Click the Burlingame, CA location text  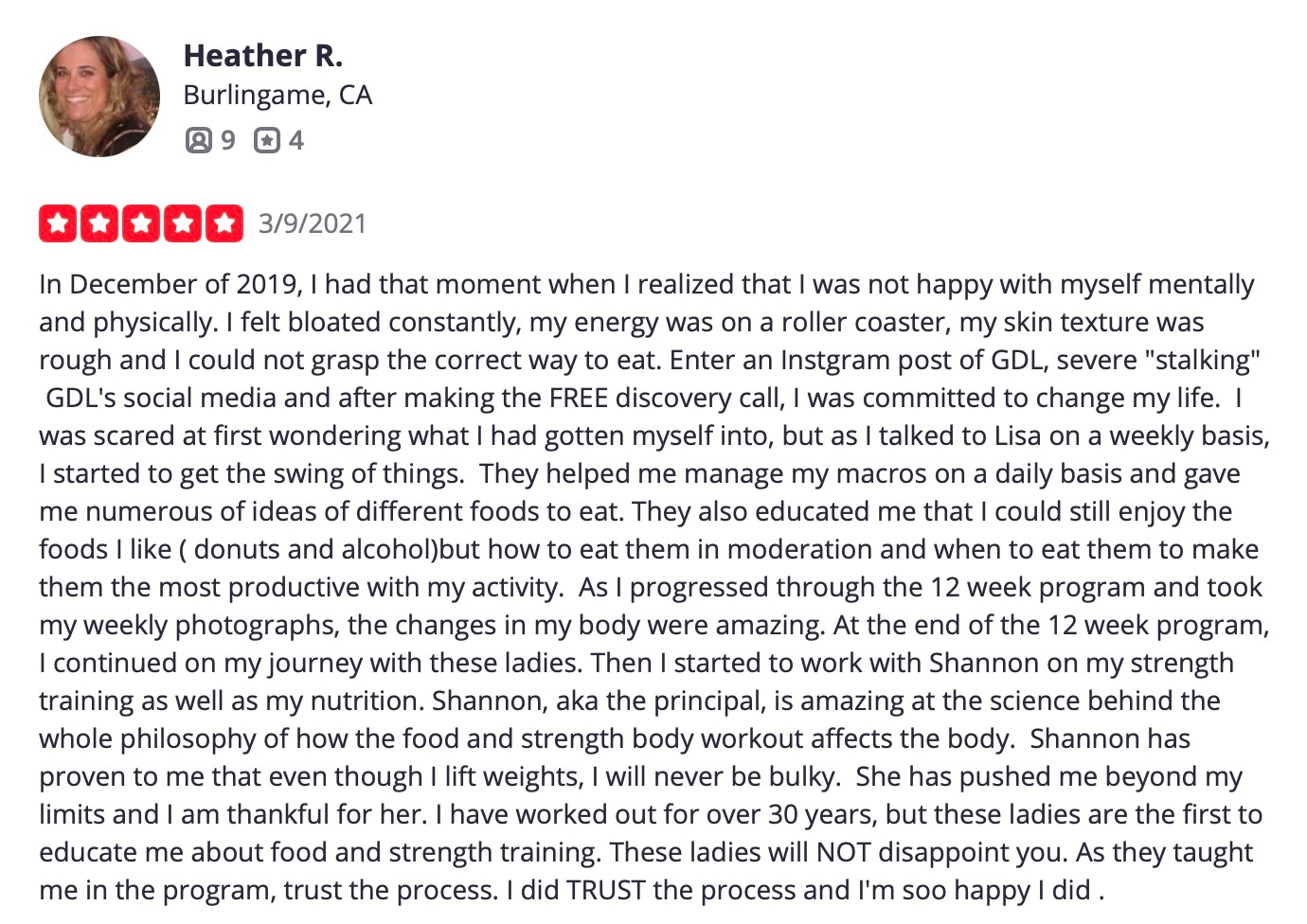pos(278,96)
